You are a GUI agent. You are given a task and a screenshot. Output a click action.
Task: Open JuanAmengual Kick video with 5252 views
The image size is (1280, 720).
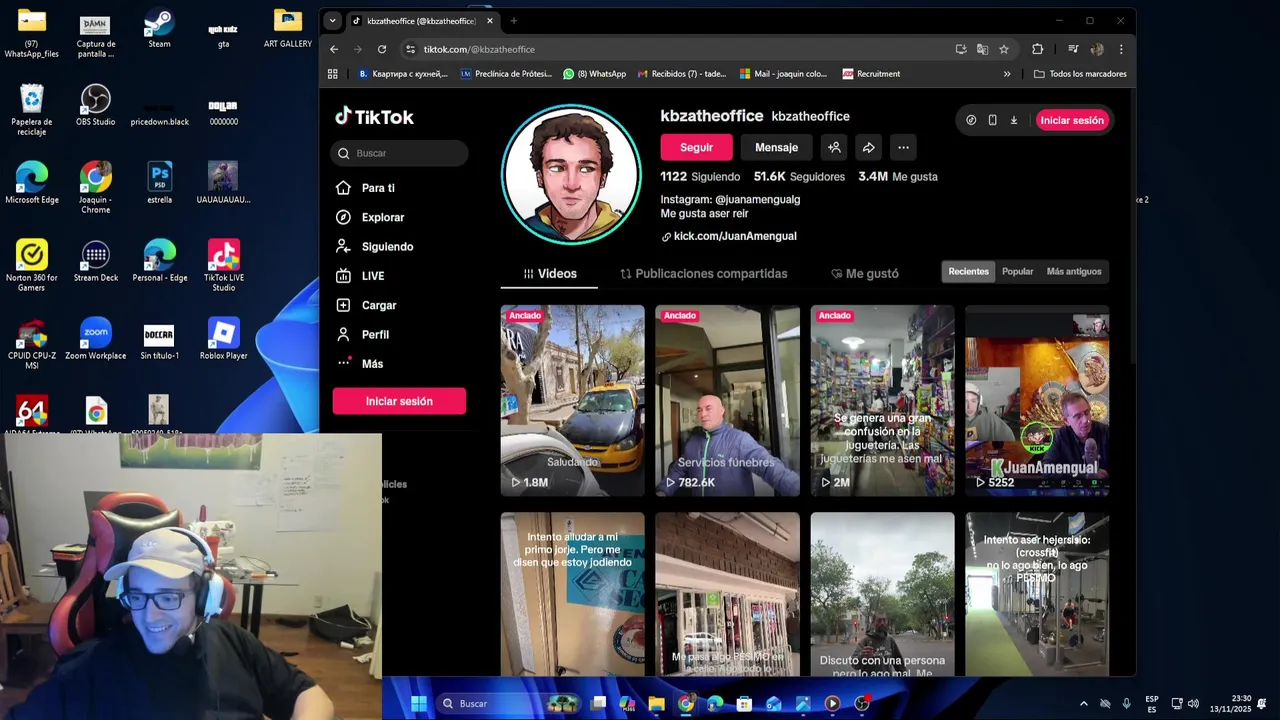coord(1037,400)
